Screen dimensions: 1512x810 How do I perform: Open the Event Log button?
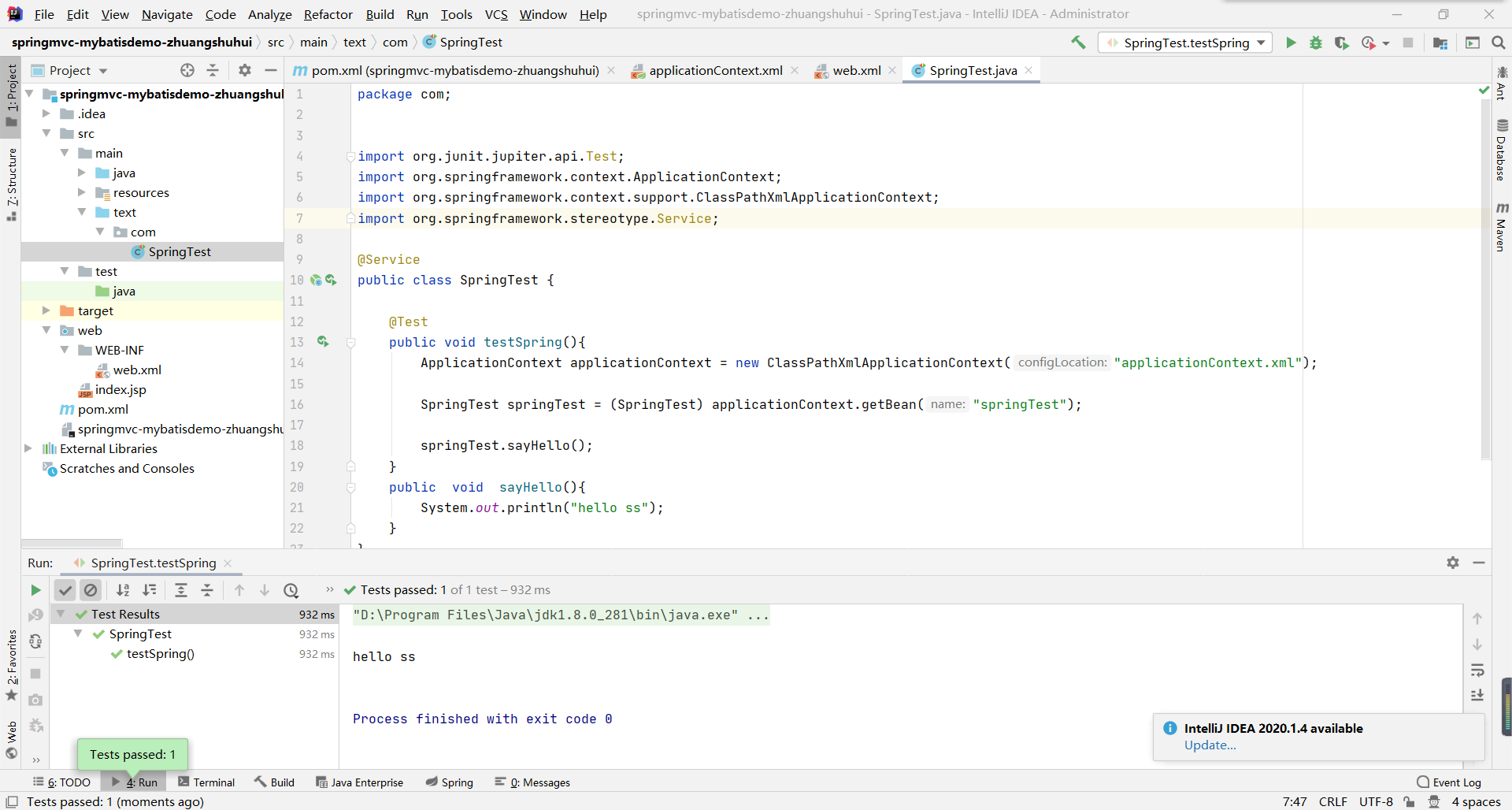(x=1449, y=782)
